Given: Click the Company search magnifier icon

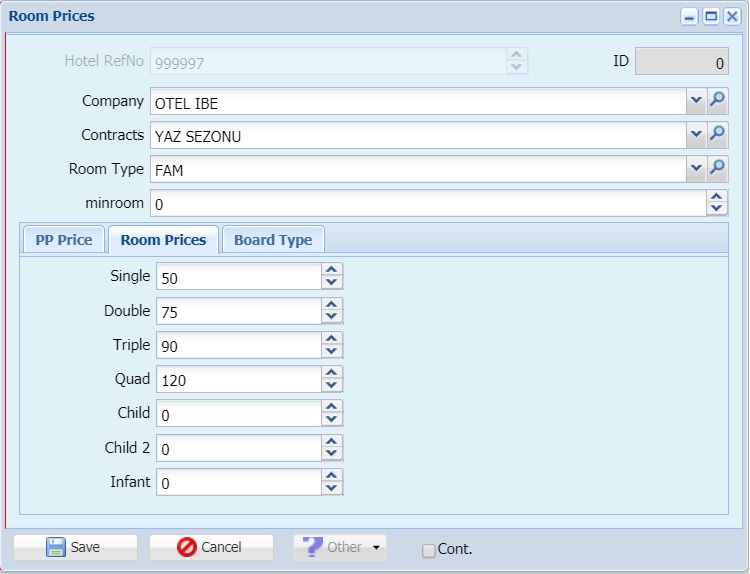Looking at the screenshot, I should pyautogui.click(x=717, y=100).
